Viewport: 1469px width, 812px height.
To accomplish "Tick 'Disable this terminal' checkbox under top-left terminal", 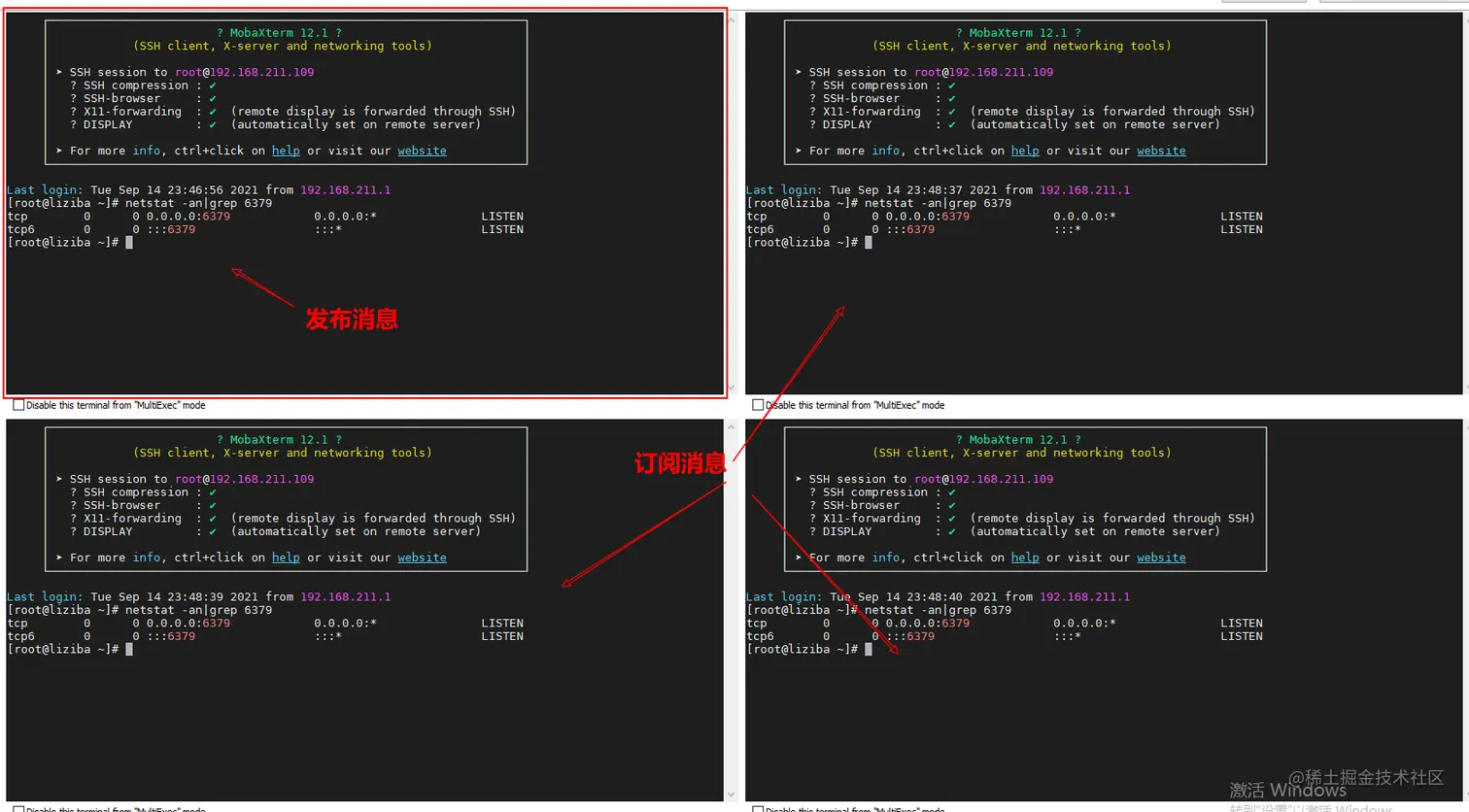I will [x=18, y=405].
